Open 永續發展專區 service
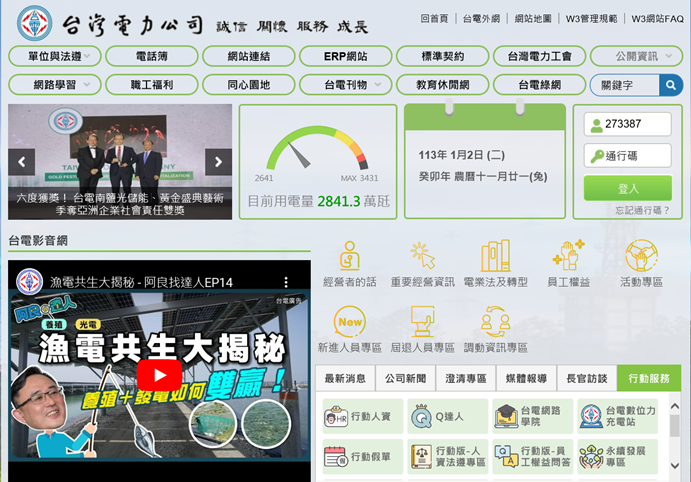The image size is (691, 482). (618, 456)
